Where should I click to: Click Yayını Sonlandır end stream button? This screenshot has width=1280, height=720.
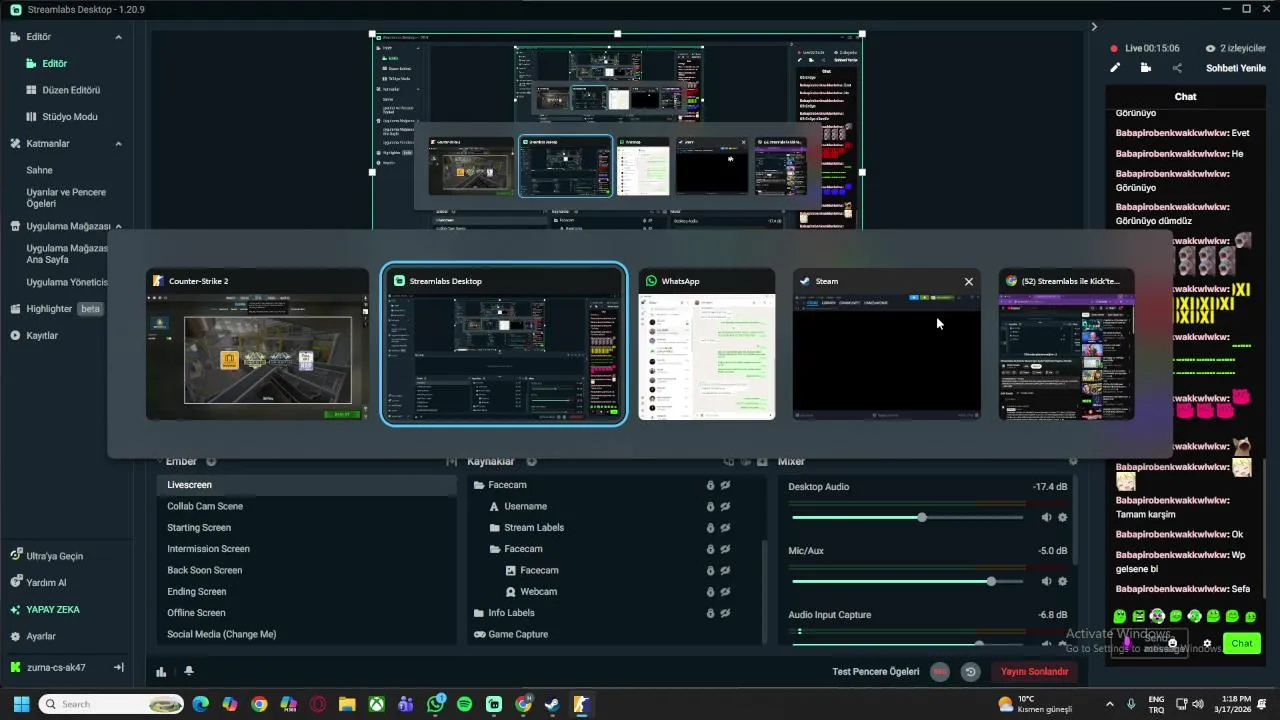click(x=1034, y=672)
